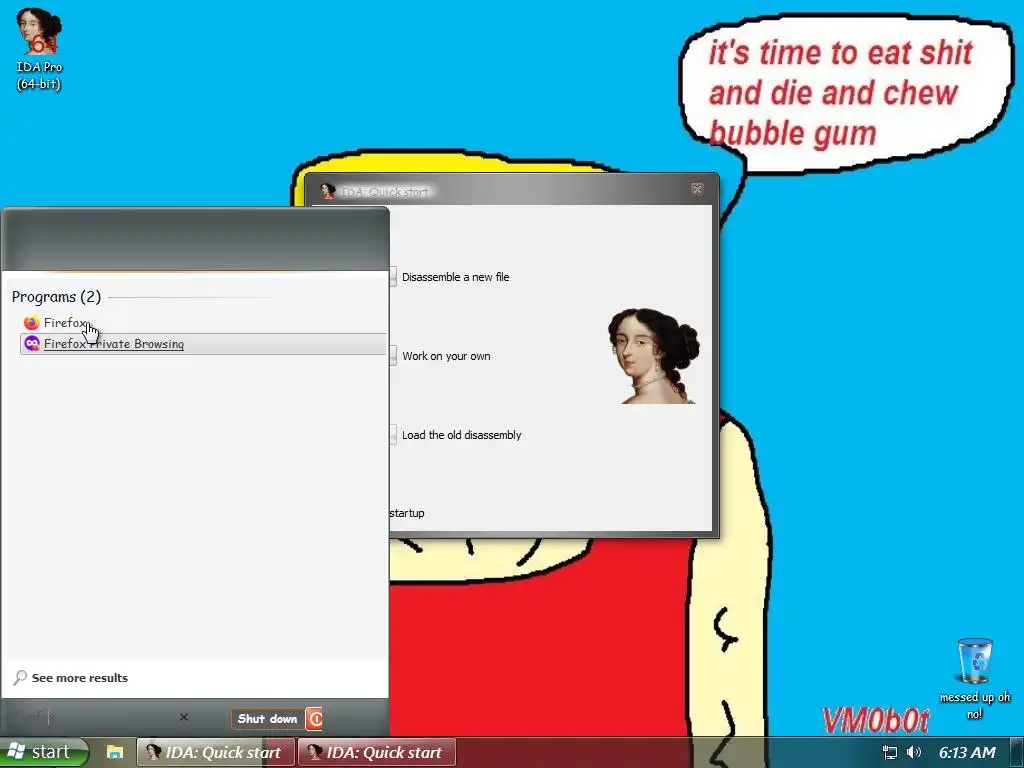Screen dimensions: 1024x768
Task: Close the IDA: Quick start dialog
Action: [697, 189]
